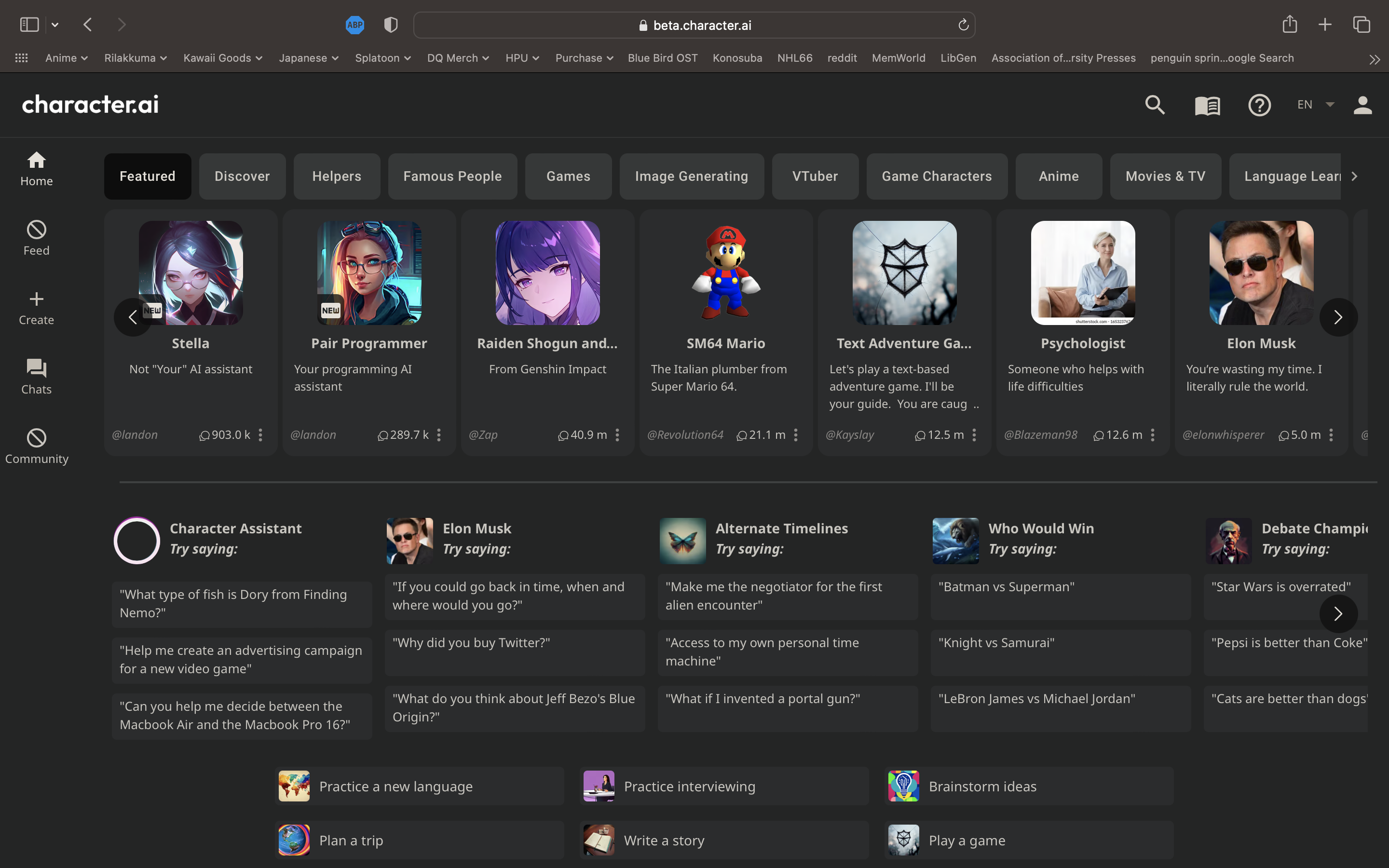Expand the Splatoon bookmarks folder
Image resolution: width=1389 pixels, height=868 pixels.
[383, 58]
